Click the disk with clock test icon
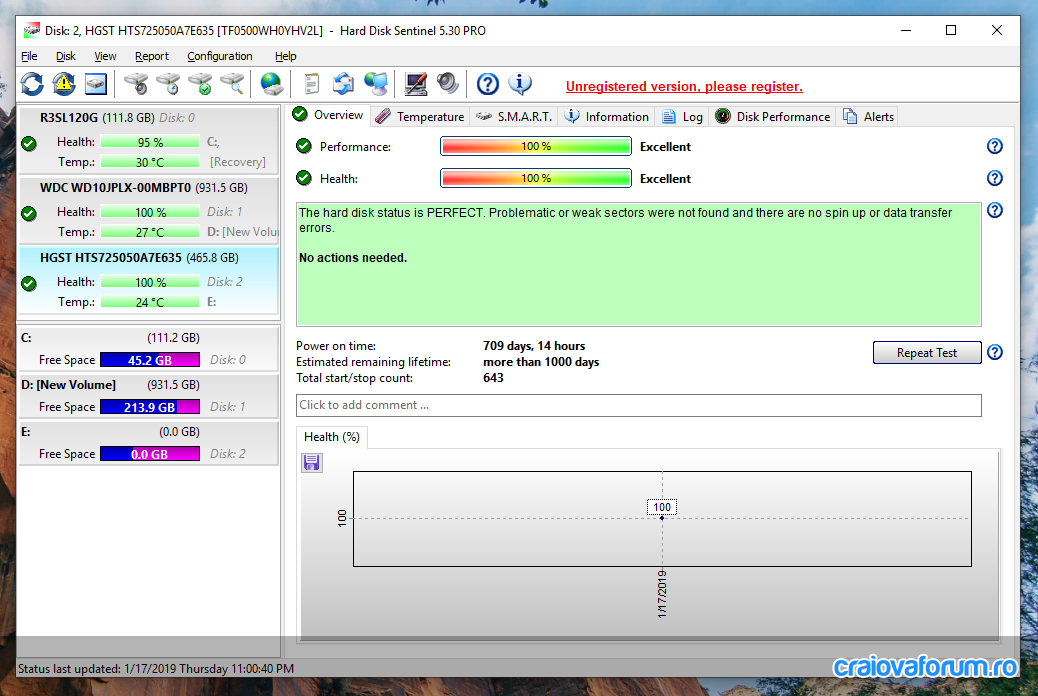The width and height of the screenshot is (1038, 696). (x=168, y=84)
